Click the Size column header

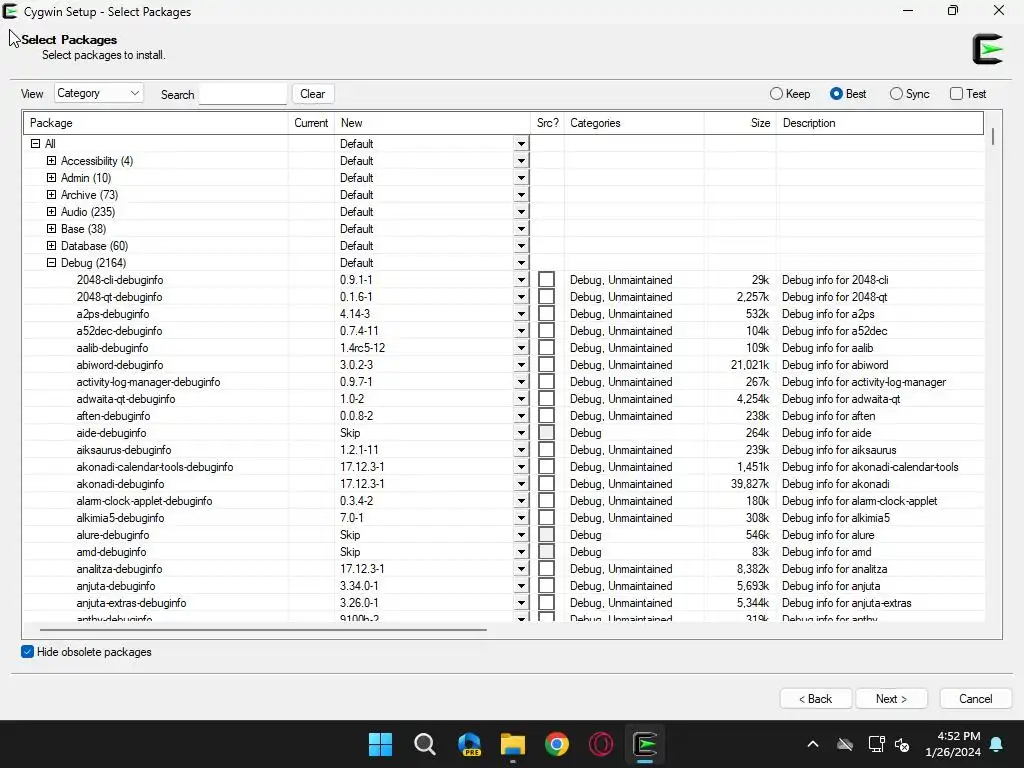tap(741, 123)
